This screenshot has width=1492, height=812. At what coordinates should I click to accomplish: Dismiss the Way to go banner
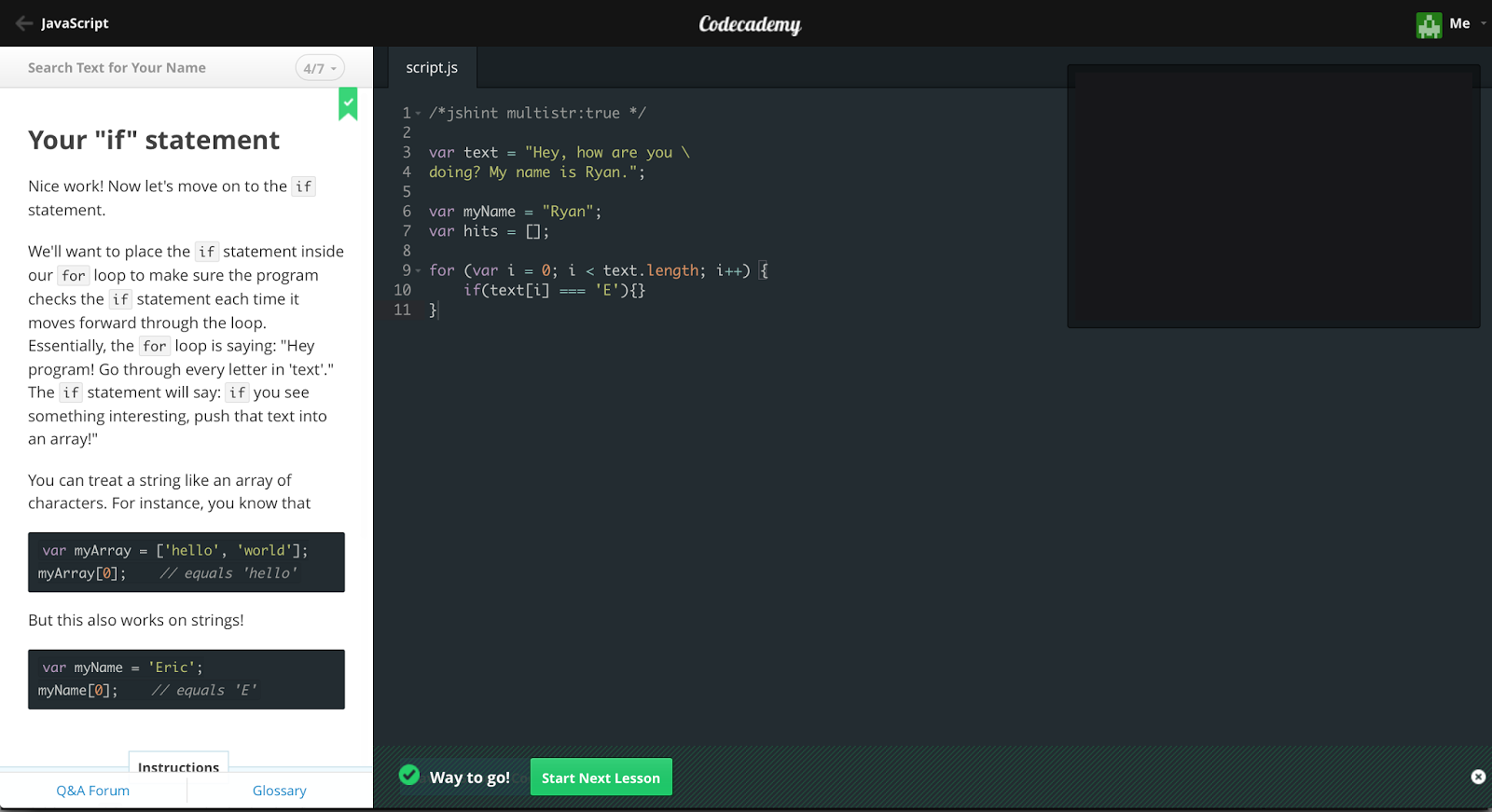(1478, 777)
